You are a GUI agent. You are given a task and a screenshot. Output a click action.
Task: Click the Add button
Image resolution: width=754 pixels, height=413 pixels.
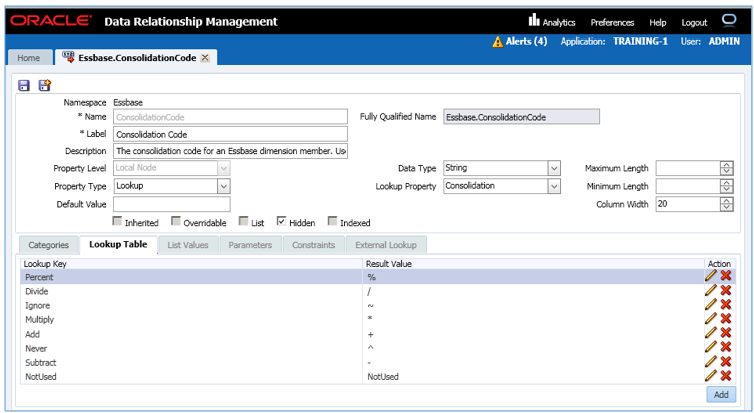[721, 394]
